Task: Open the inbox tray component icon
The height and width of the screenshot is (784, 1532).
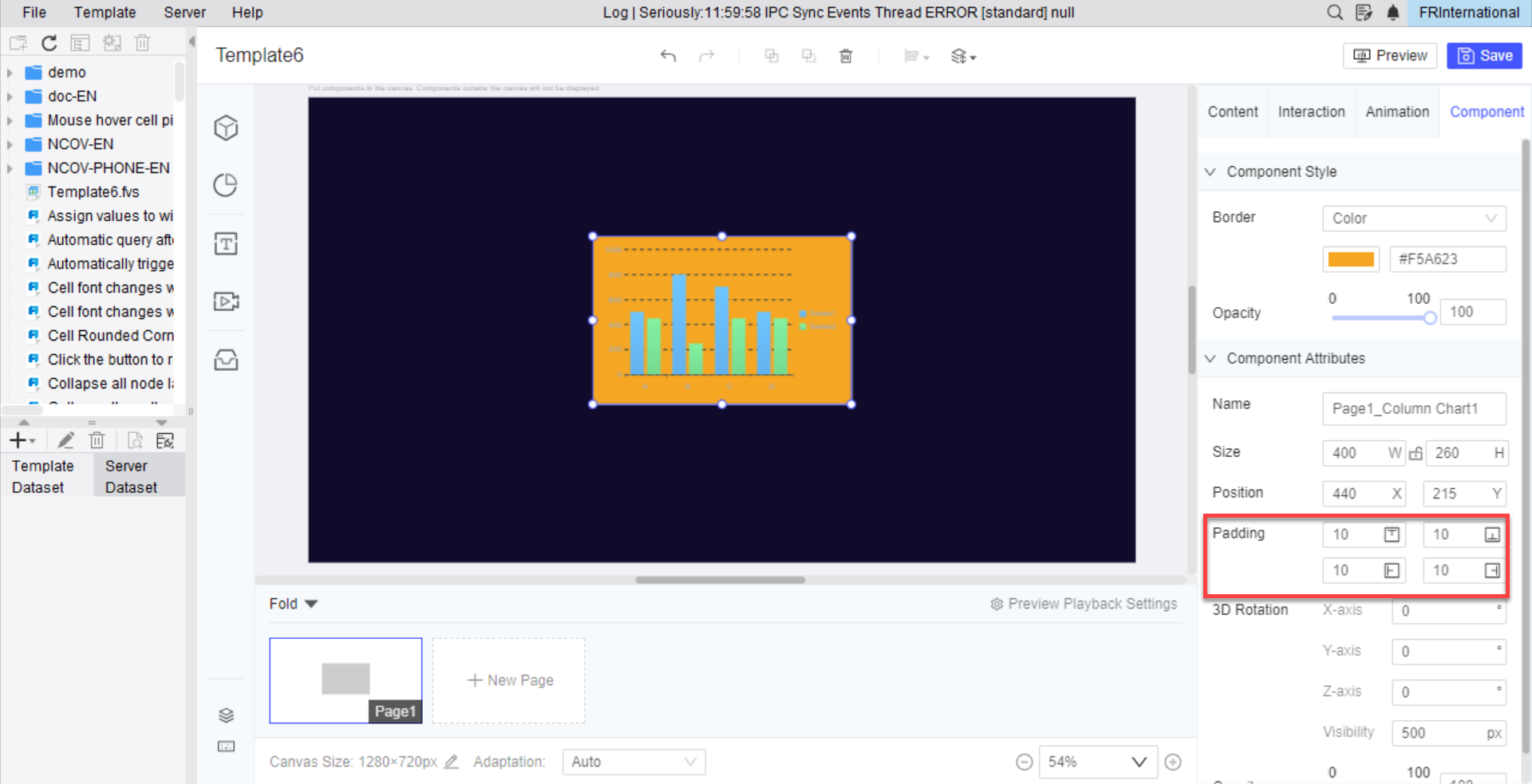Action: click(x=226, y=360)
